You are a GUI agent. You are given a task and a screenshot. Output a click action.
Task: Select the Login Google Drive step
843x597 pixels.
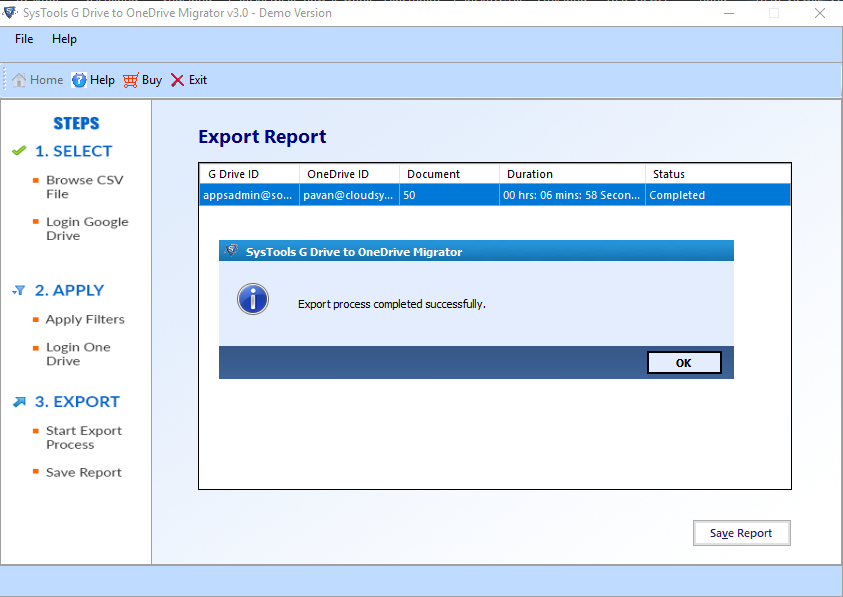point(87,229)
